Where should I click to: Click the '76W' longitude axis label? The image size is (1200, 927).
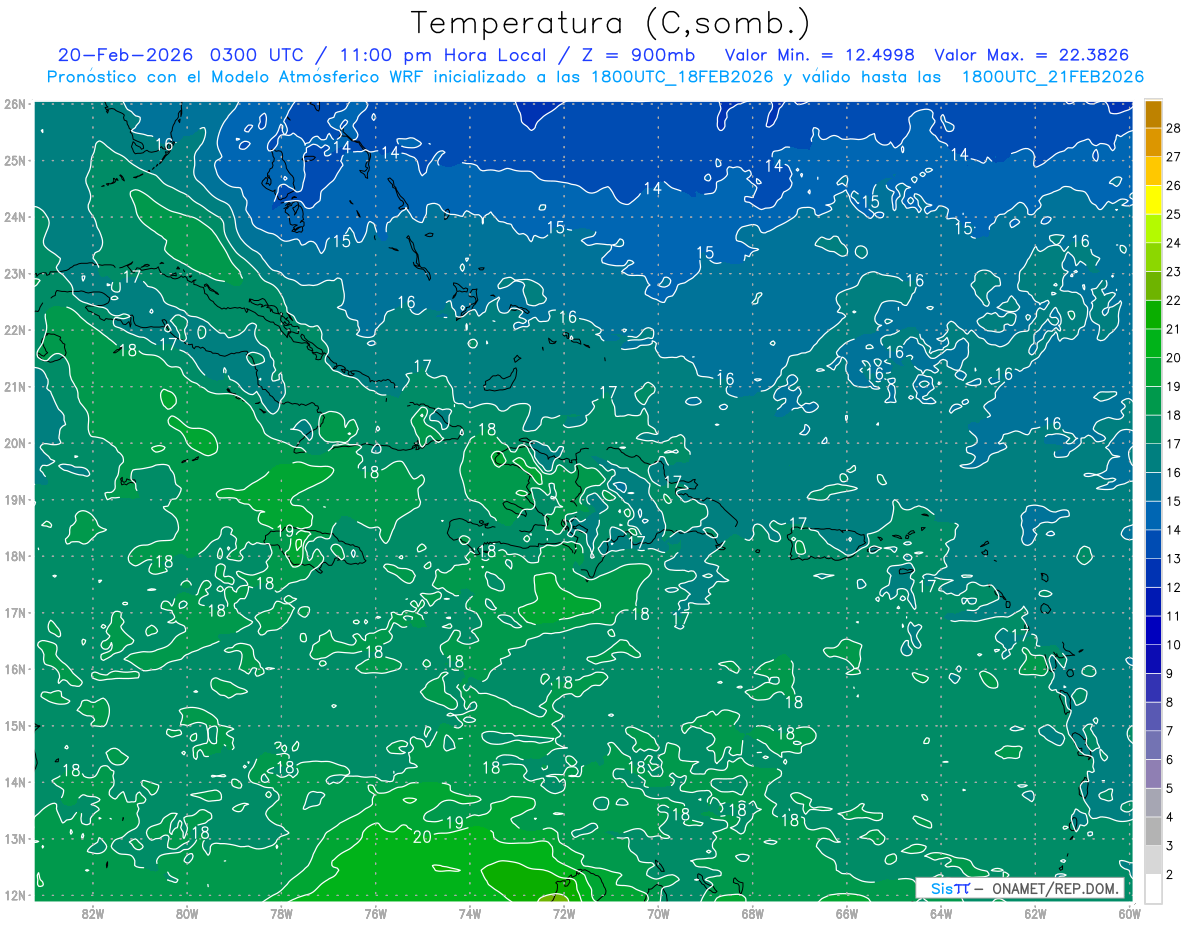pyautogui.click(x=375, y=913)
